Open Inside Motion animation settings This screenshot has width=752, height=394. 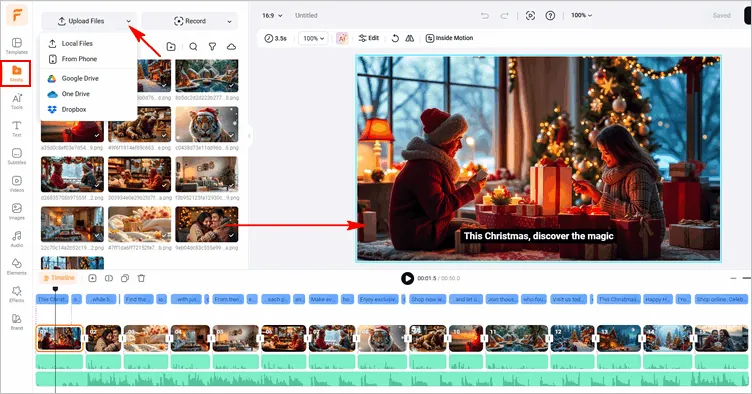[x=449, y=38]
